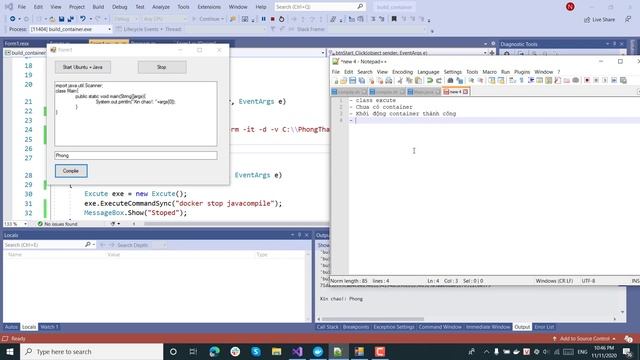The height and width of the screenshot is (360, 640).
Task: Open Live Share in Visual Studio
Action: coord(599,20)
